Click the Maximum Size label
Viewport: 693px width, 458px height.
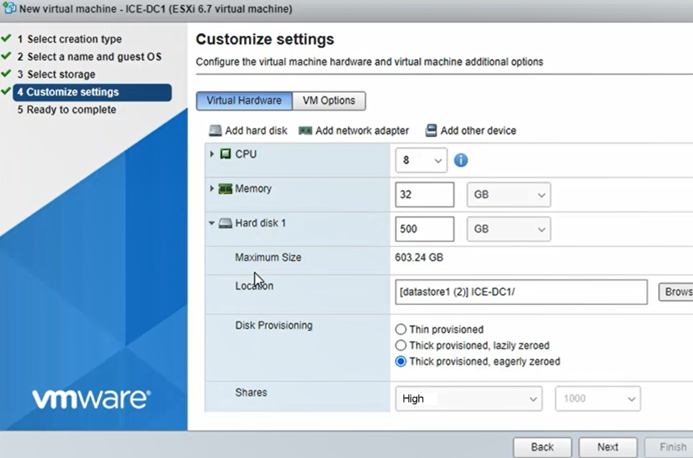(x=268, y=257)
